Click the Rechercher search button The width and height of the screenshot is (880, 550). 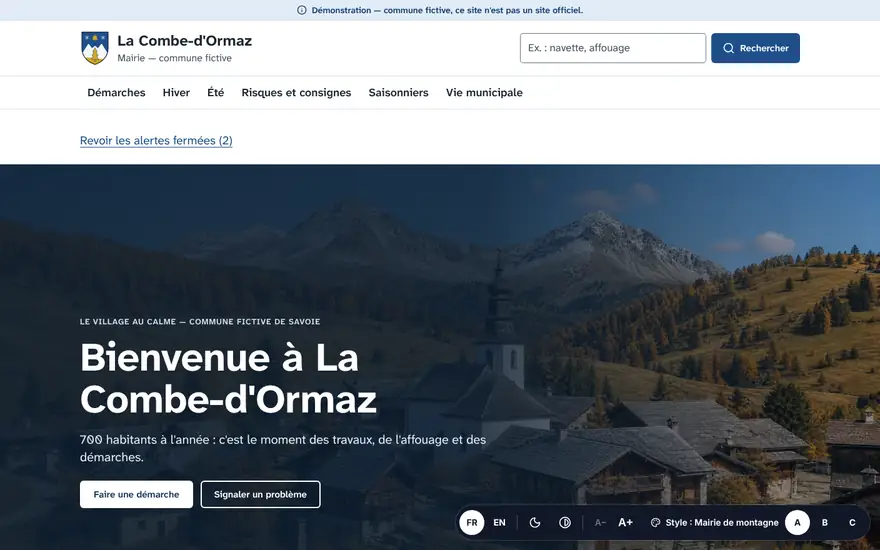pos(755,48)
